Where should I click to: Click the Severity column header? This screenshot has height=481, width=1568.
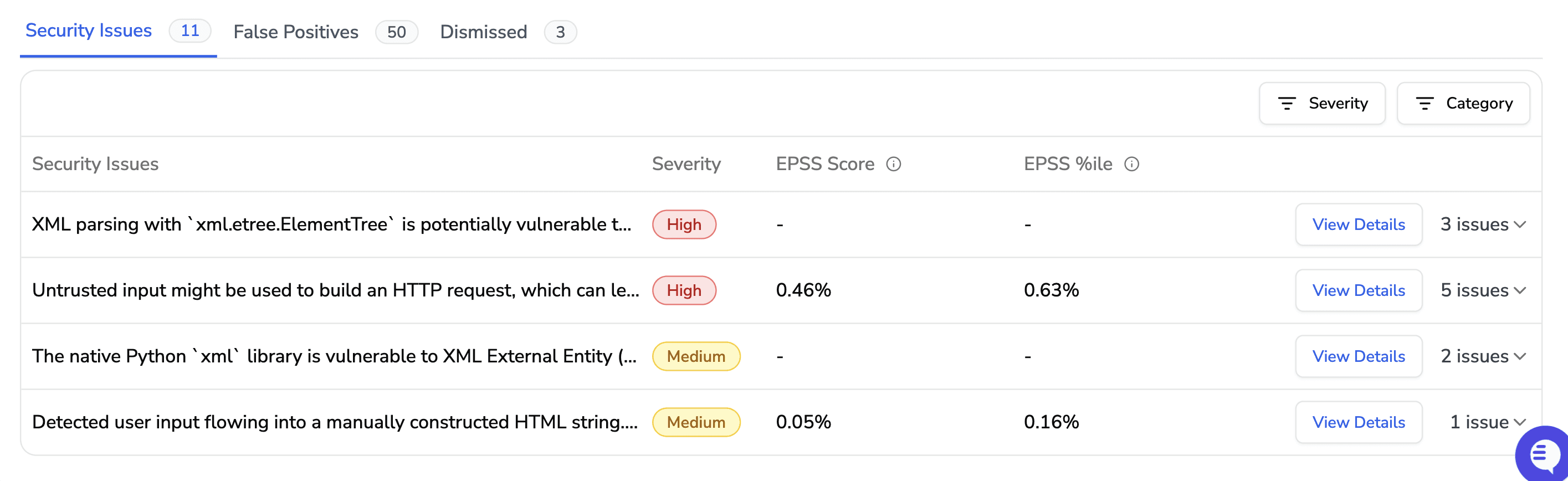[x=686, y=164]
